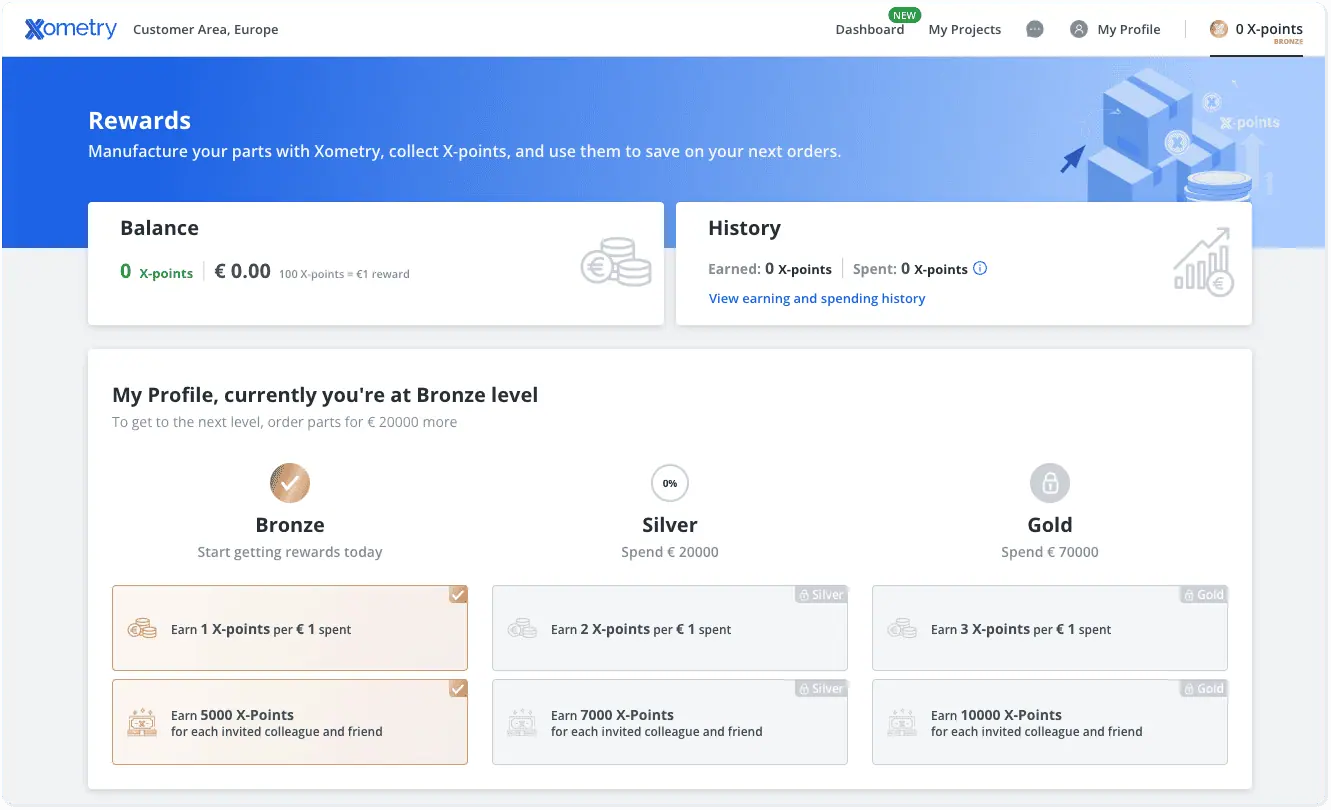Click the Spend € 20000 text
This screenshot has width=1331, height=810.
coord(670,552)
